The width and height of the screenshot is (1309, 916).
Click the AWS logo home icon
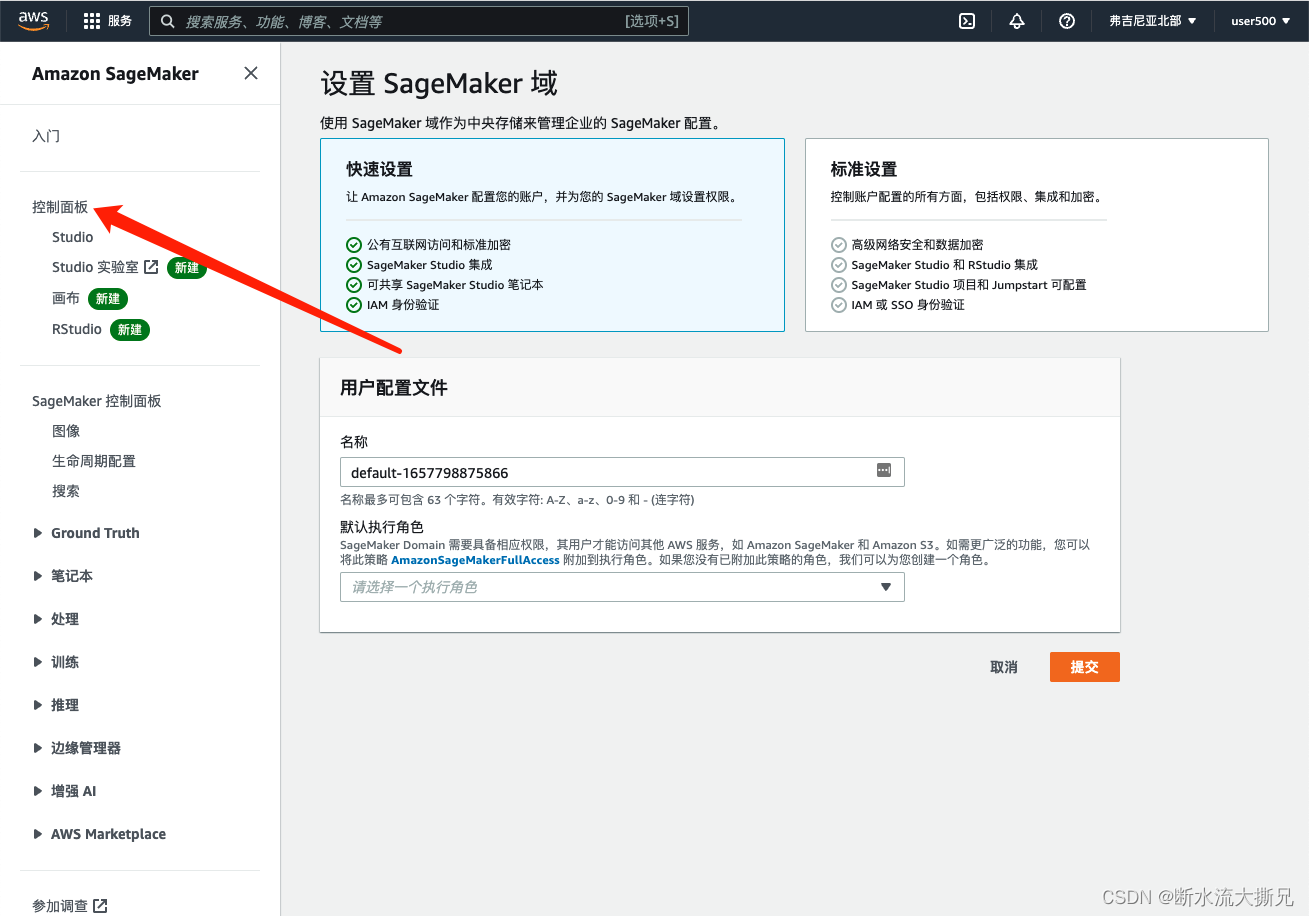click(x=33, y=20)
